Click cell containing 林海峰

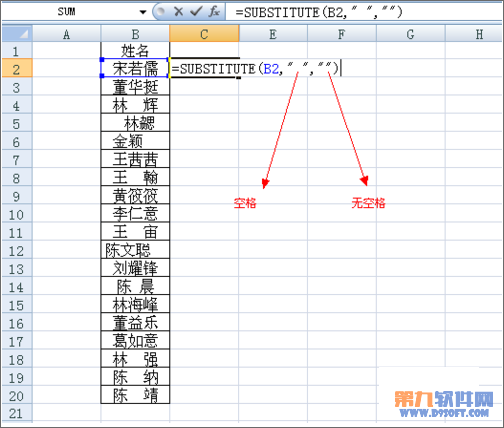coord(135,304)
